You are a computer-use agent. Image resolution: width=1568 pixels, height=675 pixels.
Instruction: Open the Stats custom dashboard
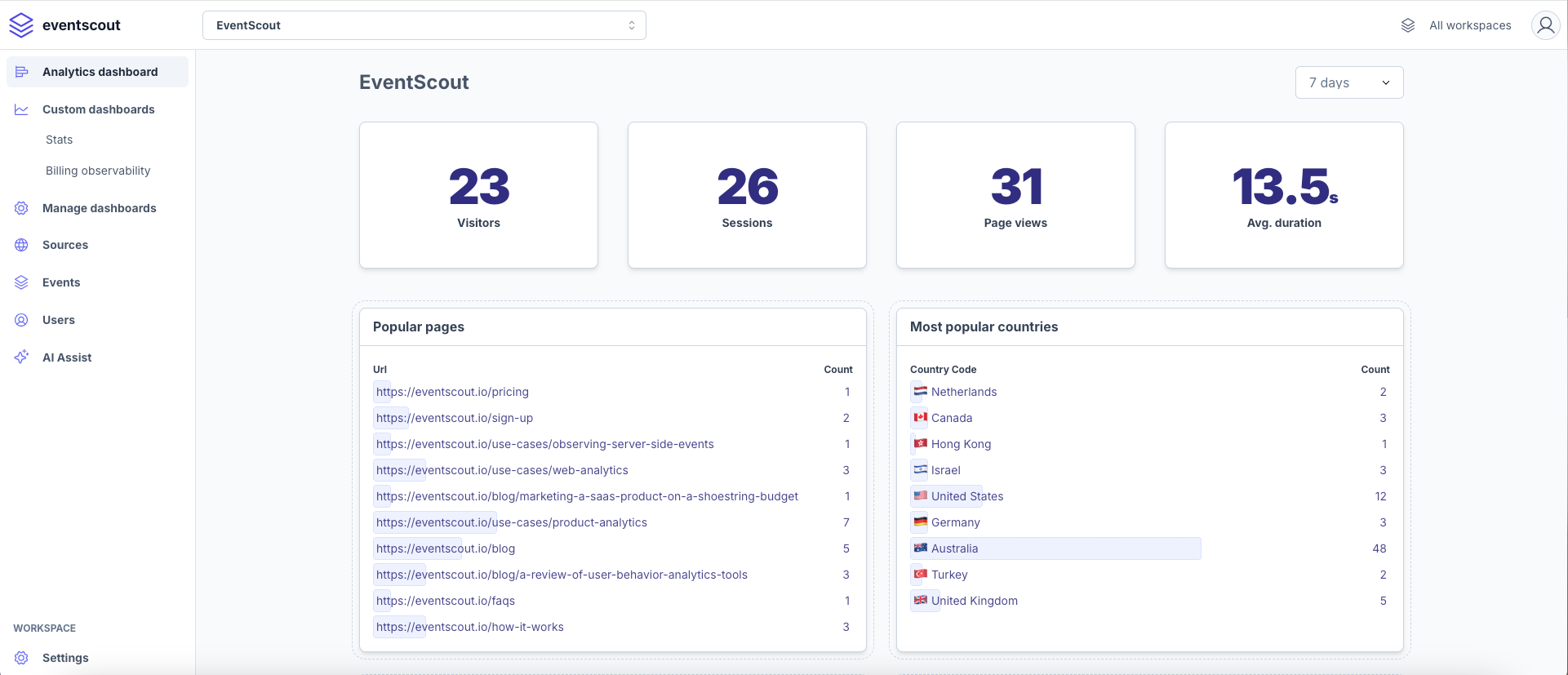pyautogui.click(x=59, y=140)
